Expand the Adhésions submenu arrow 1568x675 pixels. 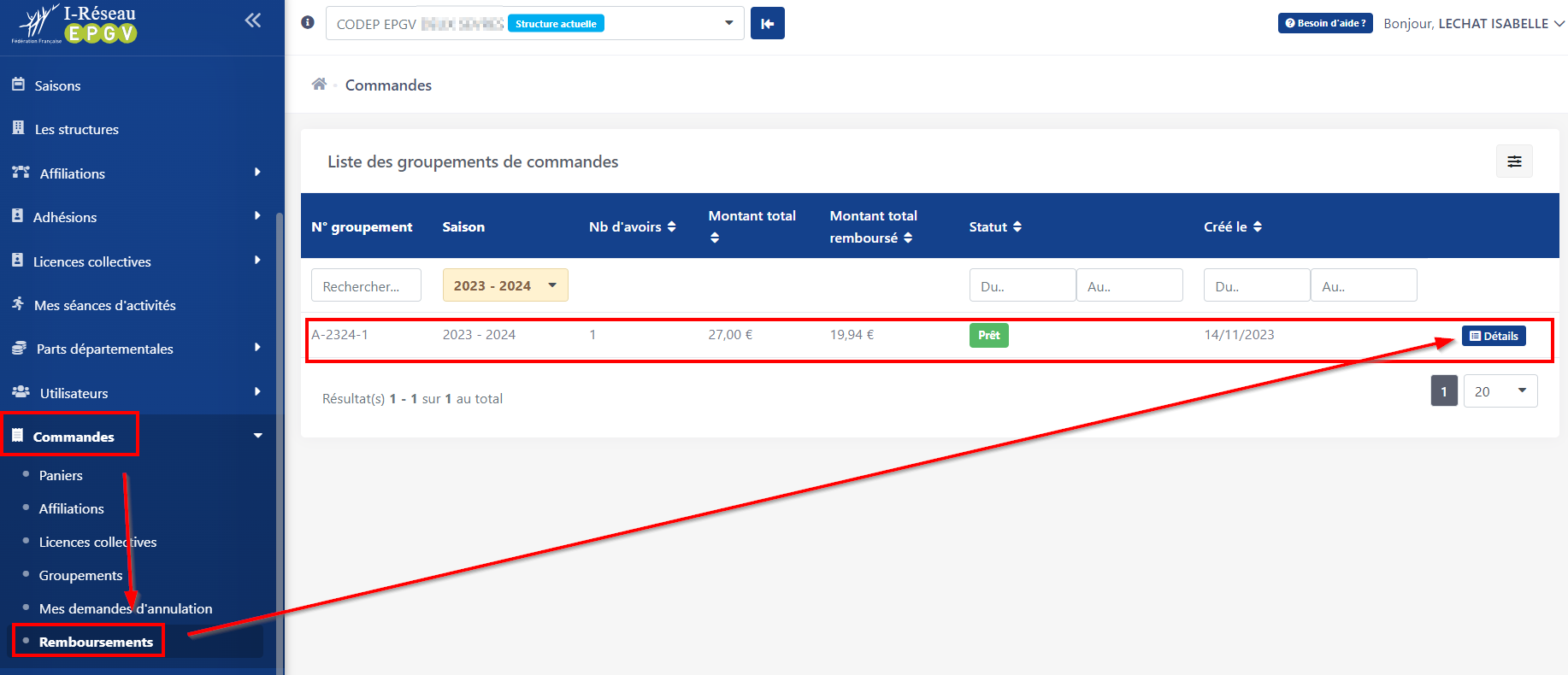point(257,216)
